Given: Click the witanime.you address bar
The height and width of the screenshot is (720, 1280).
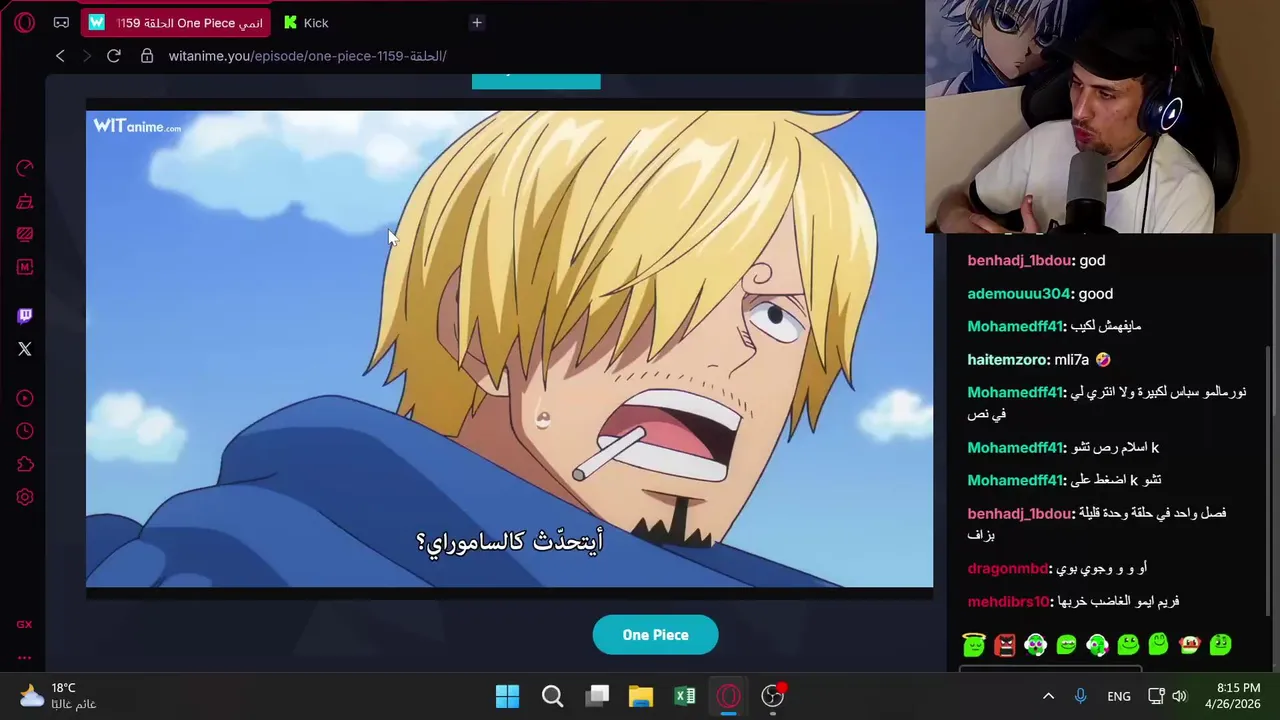Looking at the screenshot, I should 307,56.
